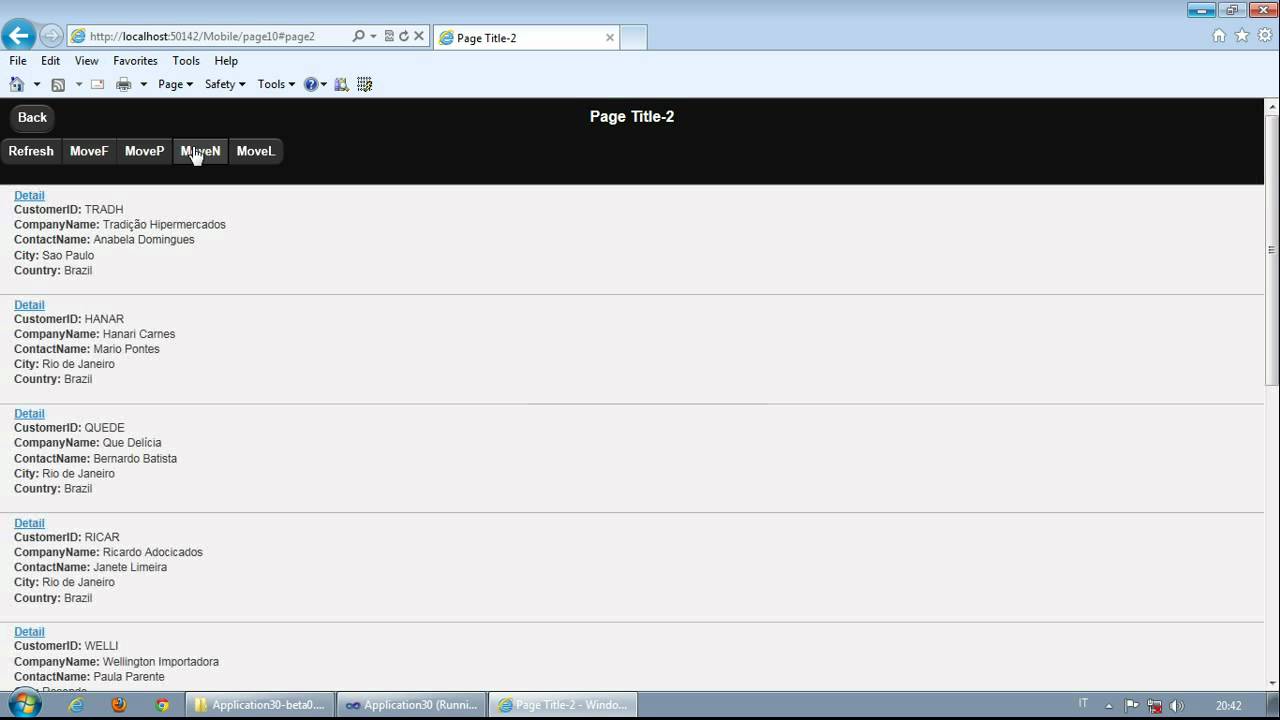Image resolution: width=1280 pixels, height=720 pixels.
Task: Open Detail link for RICAR customer
Action: (x=29, y=523)
